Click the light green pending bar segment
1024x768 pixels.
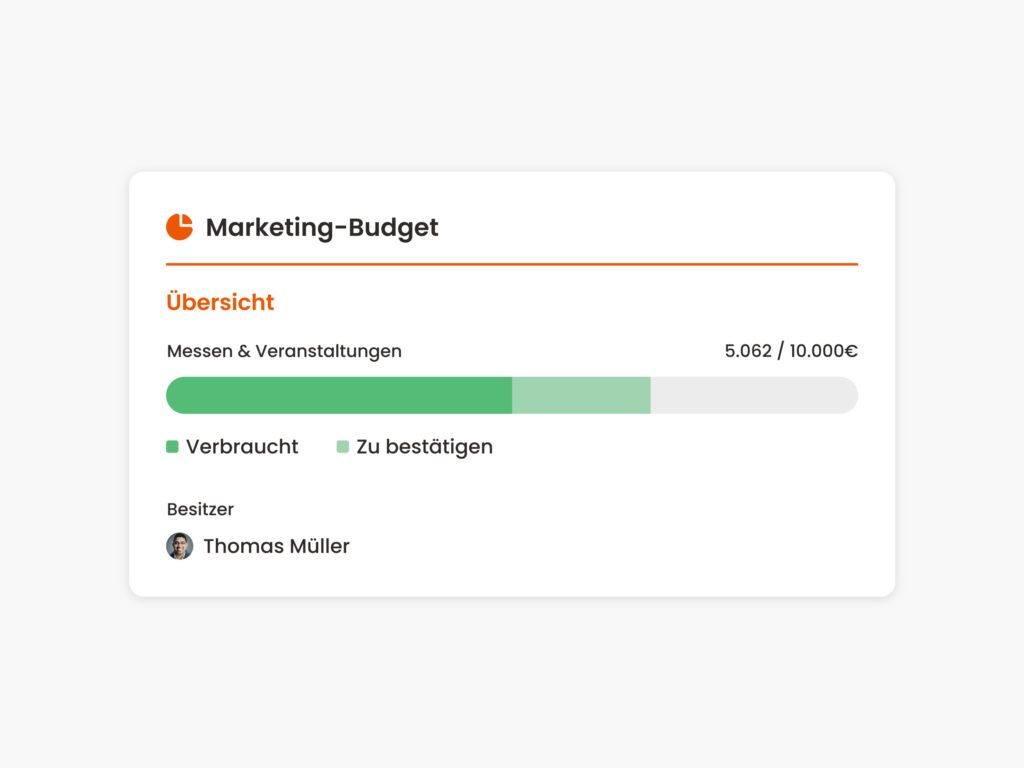(581, 395)
